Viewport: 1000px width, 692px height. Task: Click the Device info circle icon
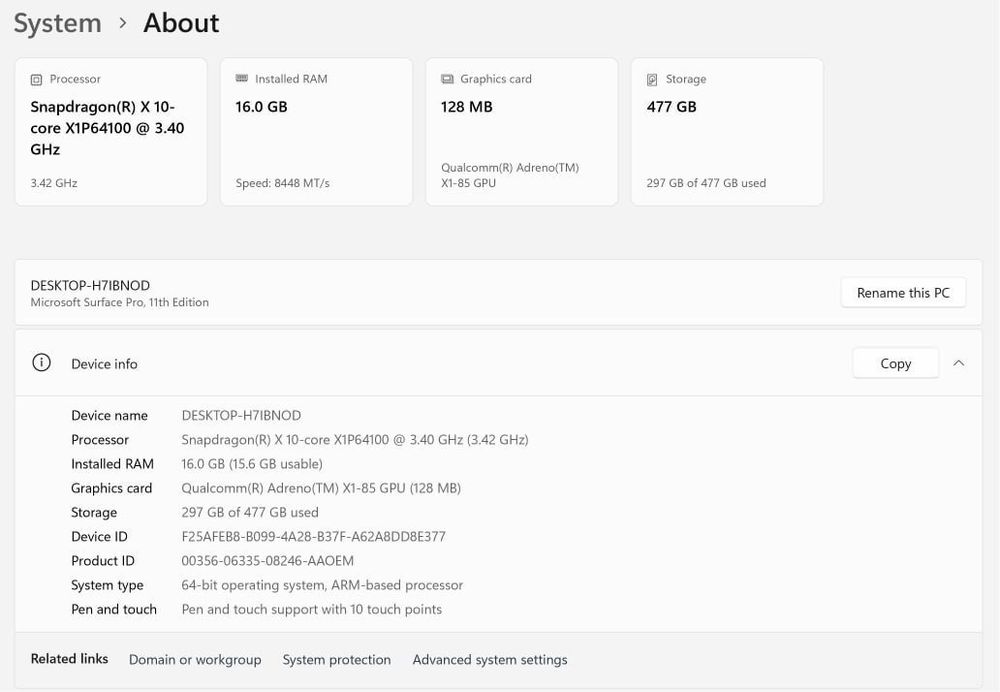tap(41, 363)
